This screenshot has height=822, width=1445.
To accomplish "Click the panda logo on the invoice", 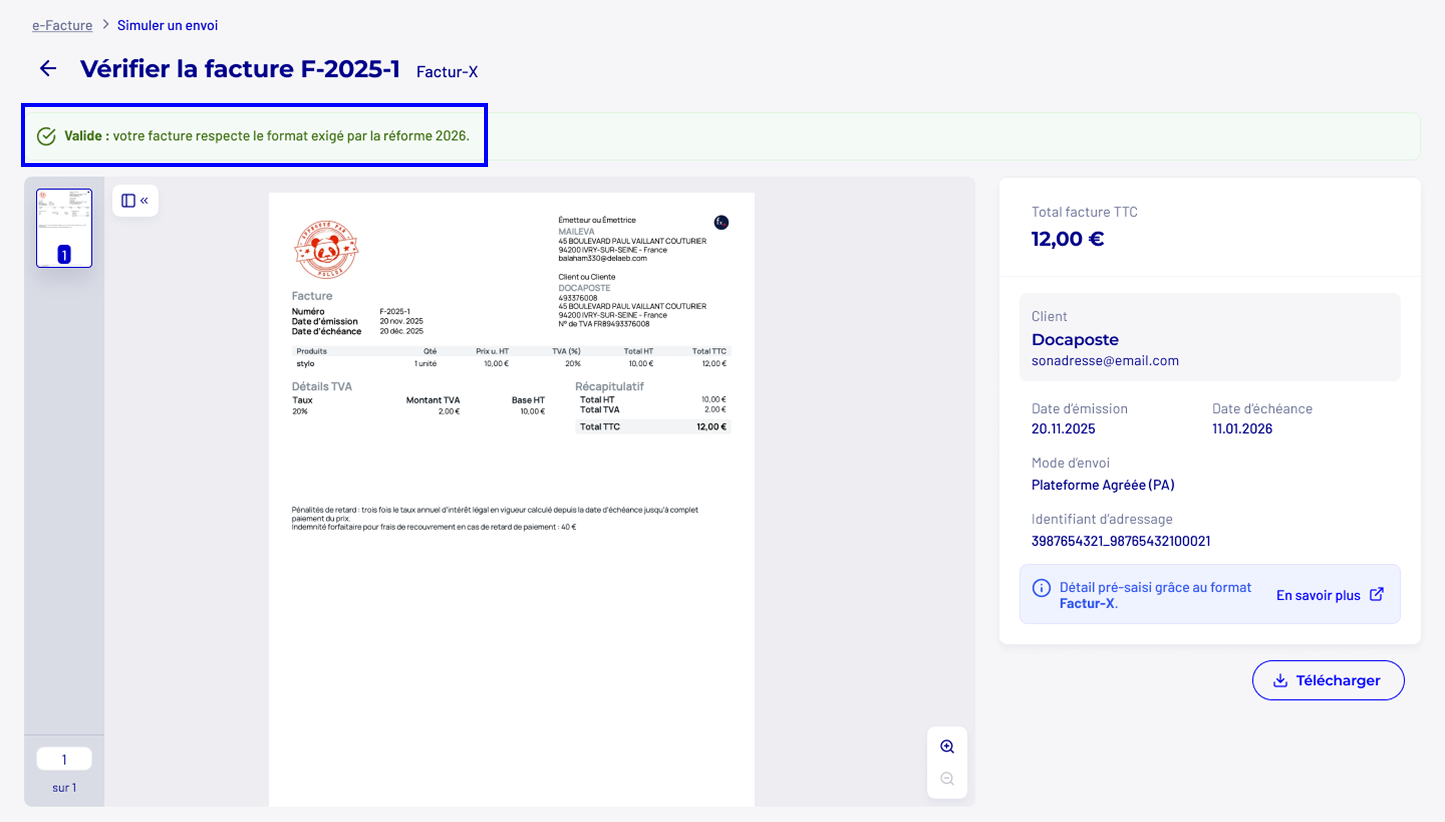I will (326, 249).
